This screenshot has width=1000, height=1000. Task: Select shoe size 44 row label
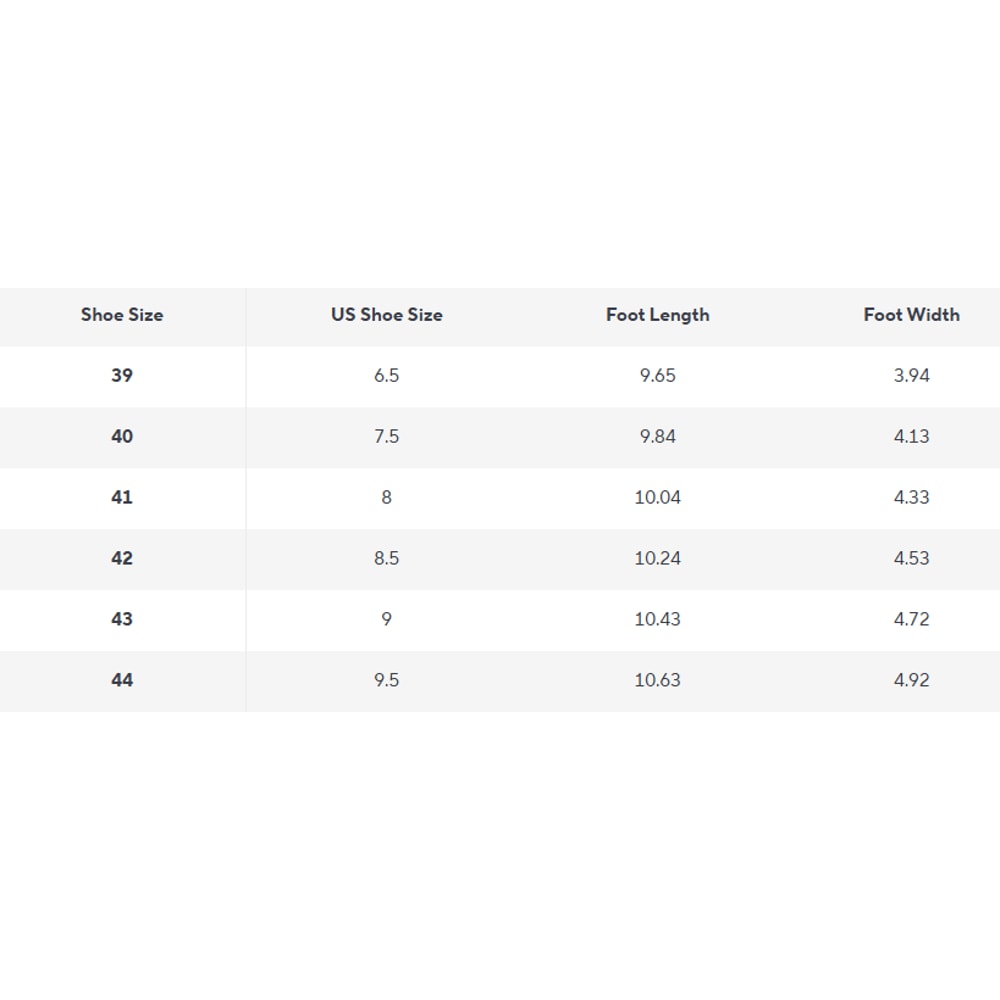click(x=122, y=681)
